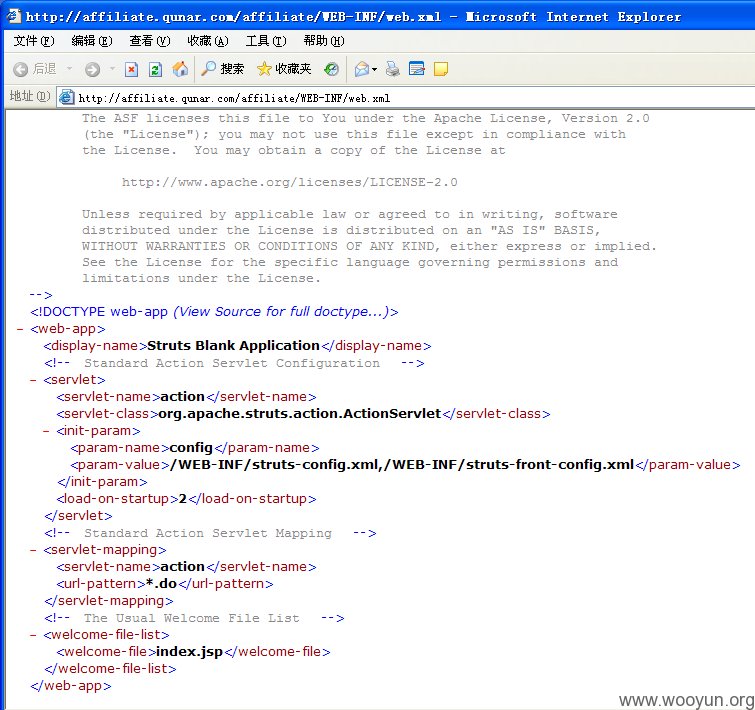Collapse the init-param node

[x=46, y=431]
